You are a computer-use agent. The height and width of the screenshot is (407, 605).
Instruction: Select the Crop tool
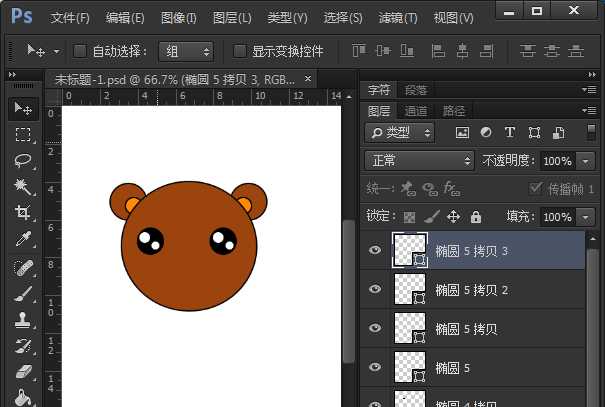[23, 213]
